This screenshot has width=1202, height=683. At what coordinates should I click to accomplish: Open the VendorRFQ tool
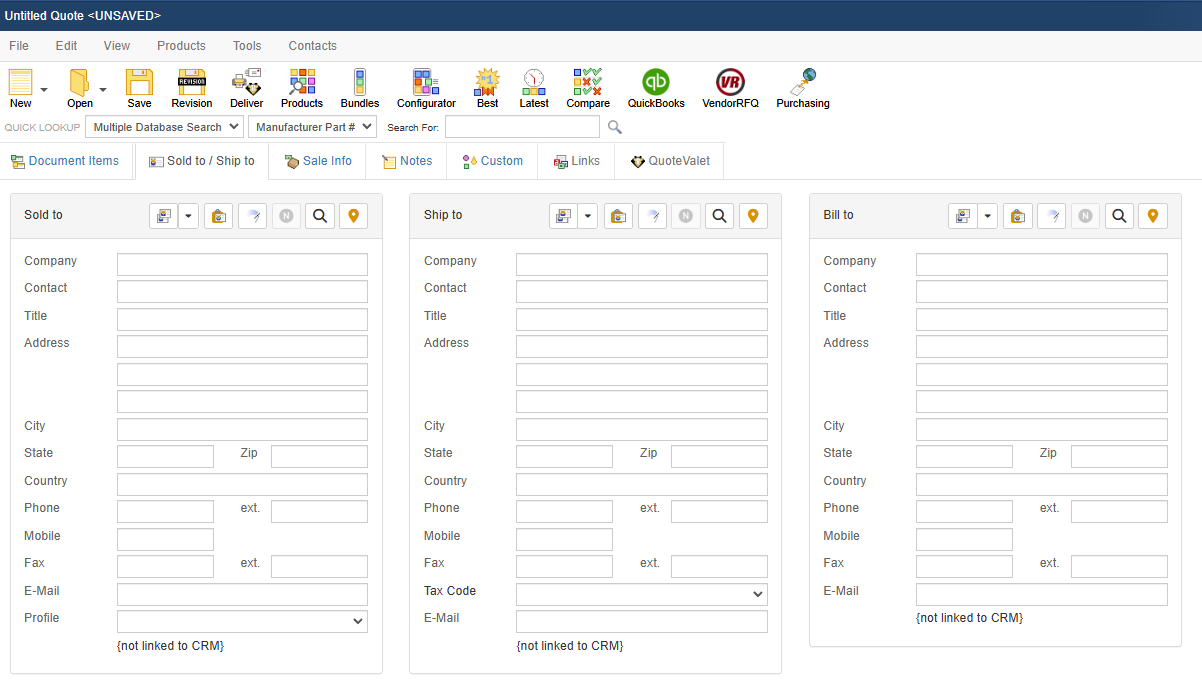(x=730, y=88)
